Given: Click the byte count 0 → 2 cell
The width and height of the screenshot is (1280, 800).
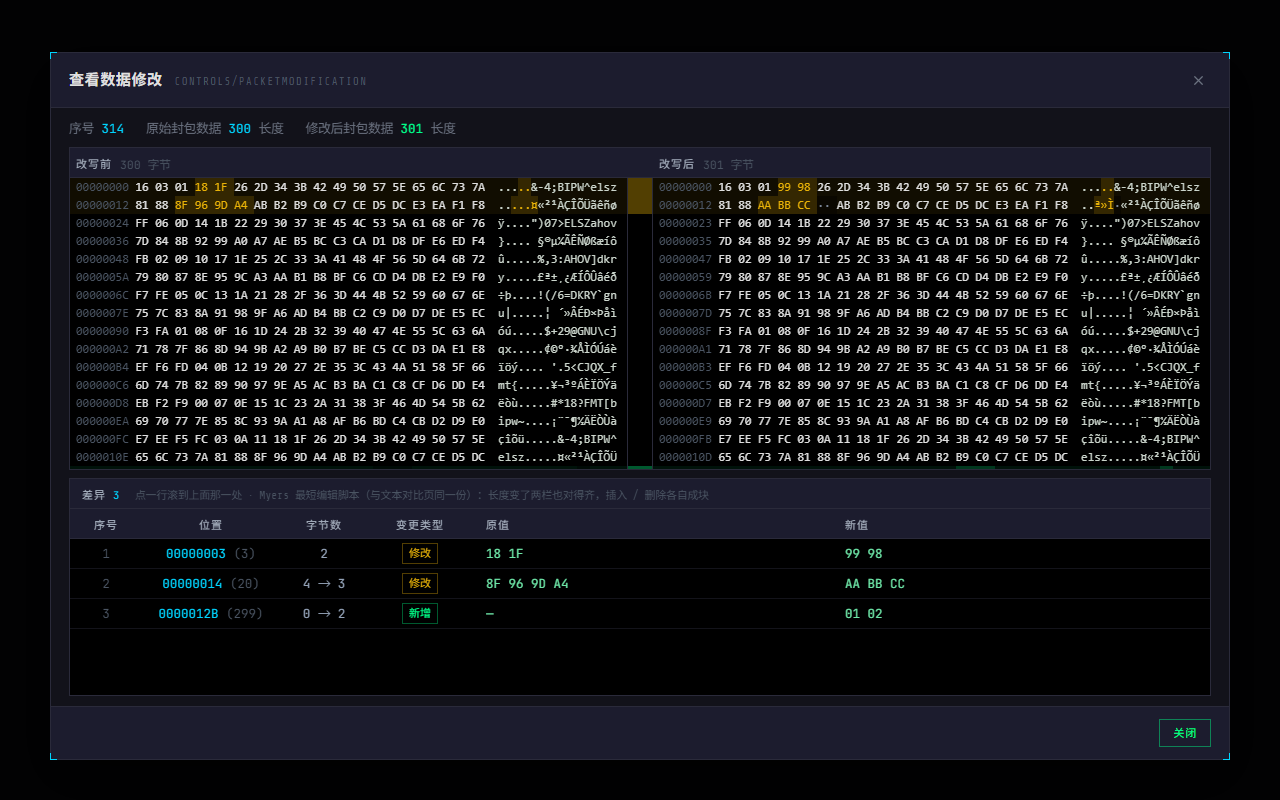Looking at the screenshot, I should pos(324,613).
